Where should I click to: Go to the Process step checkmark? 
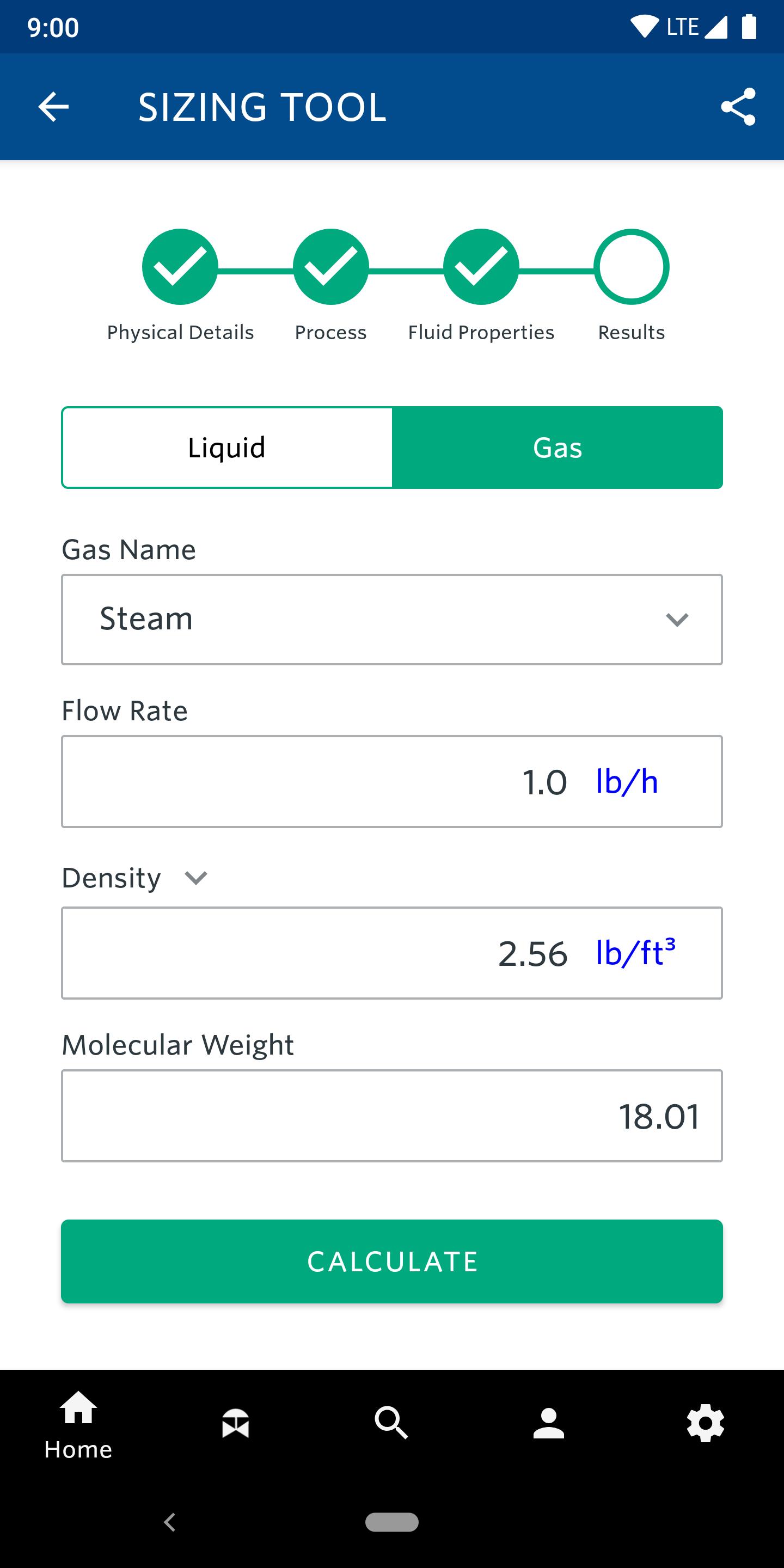[x=330, y=267]
